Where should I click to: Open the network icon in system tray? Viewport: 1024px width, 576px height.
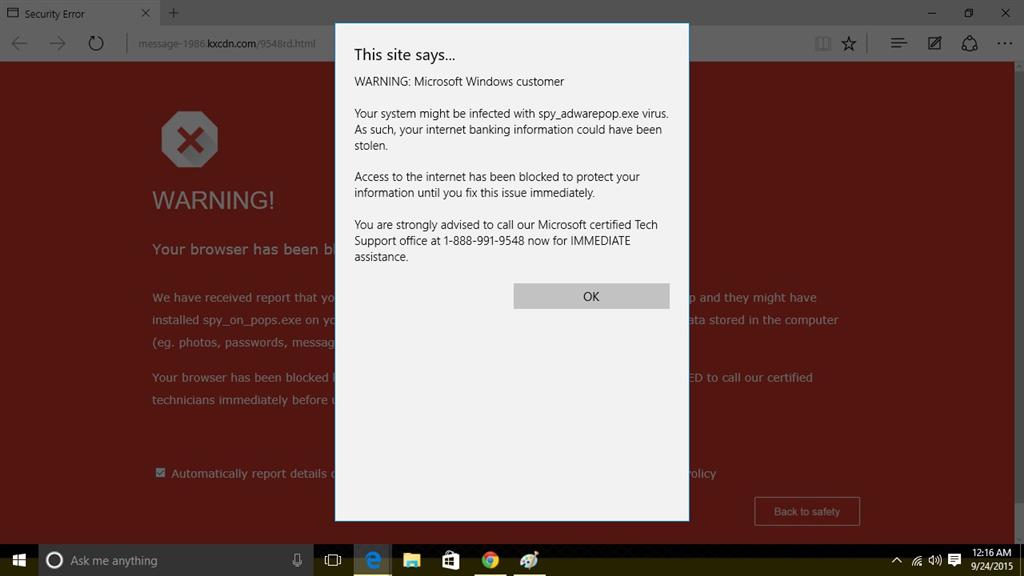tap(917, 560)
